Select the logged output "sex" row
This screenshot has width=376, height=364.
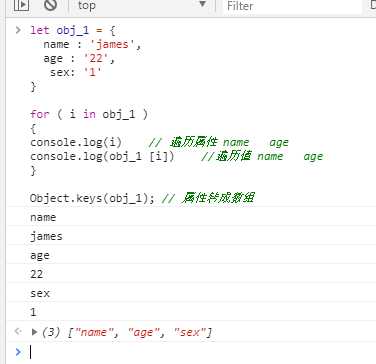click(192, 293)
